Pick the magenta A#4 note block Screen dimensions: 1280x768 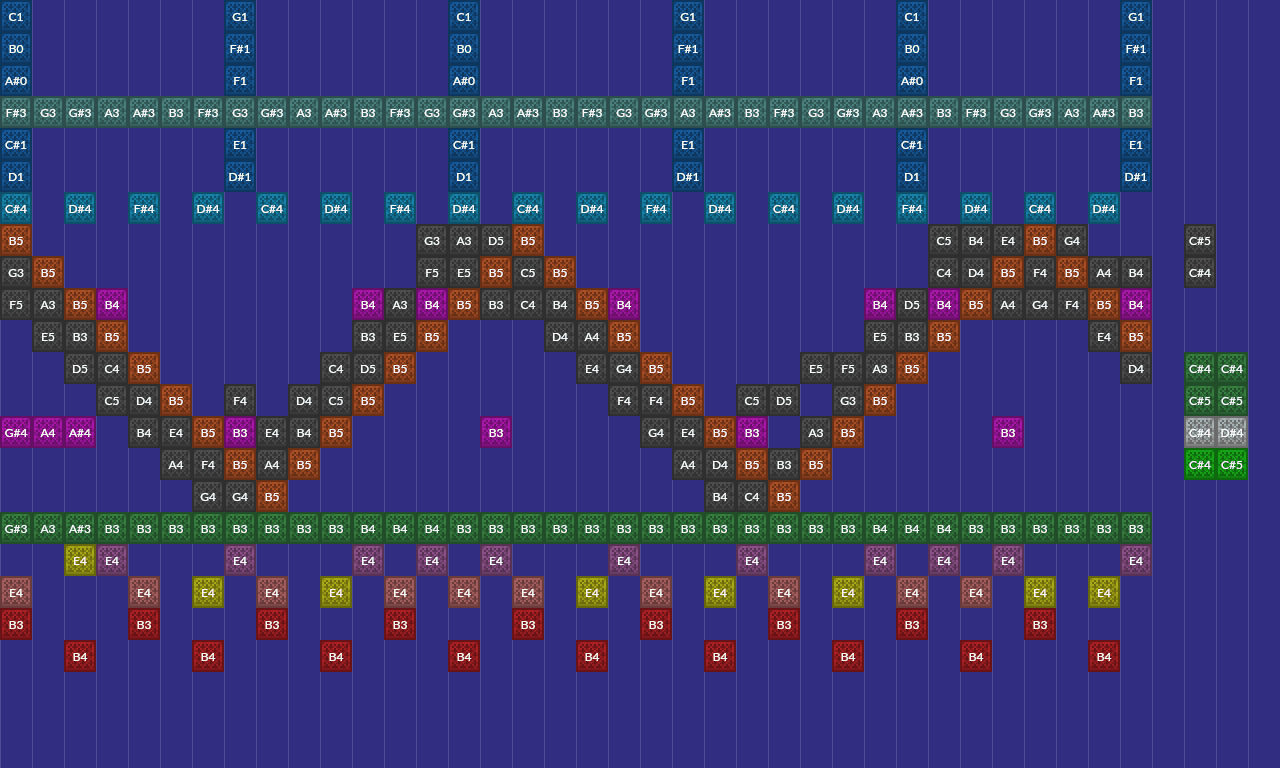click(80, 433)
